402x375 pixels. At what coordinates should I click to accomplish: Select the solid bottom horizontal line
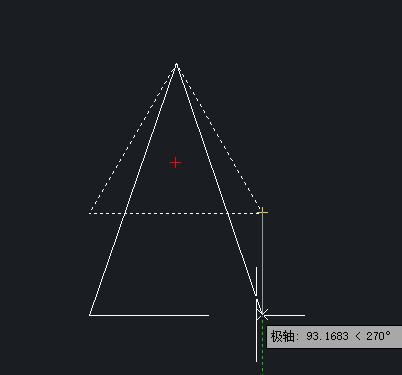tap(149, 315)
